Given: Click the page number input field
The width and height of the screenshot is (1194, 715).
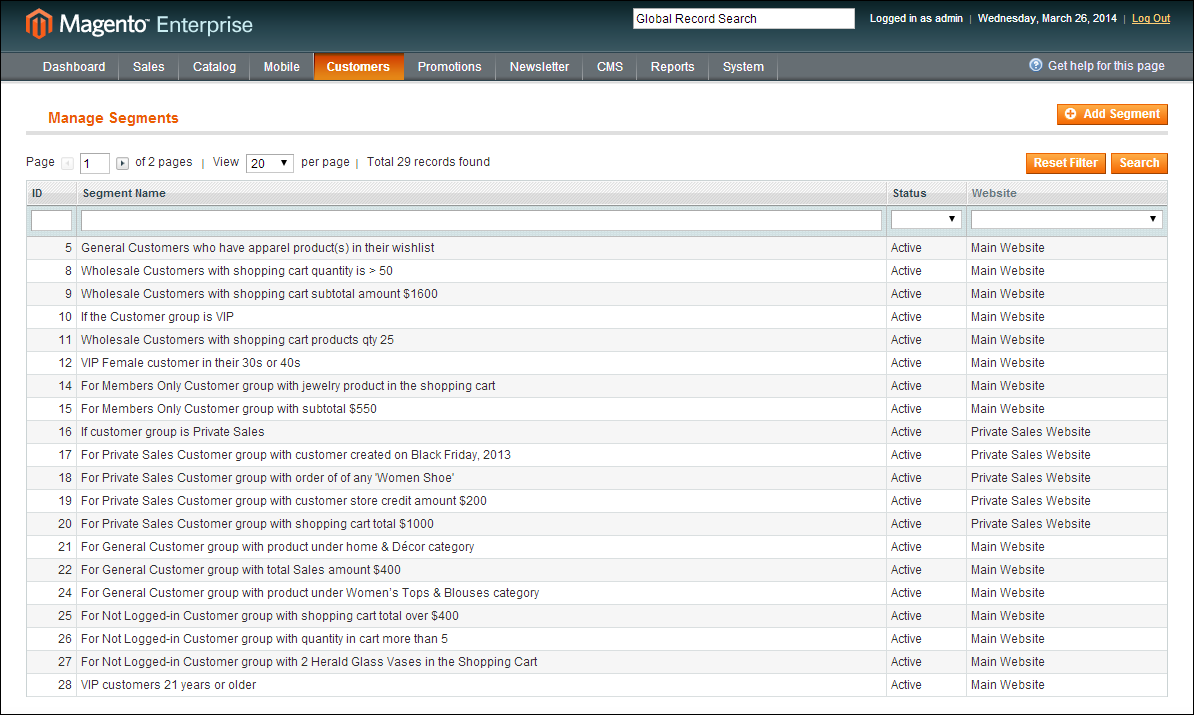Looking at the screenshot, I should pyautogui.click(x=94, y=163).
